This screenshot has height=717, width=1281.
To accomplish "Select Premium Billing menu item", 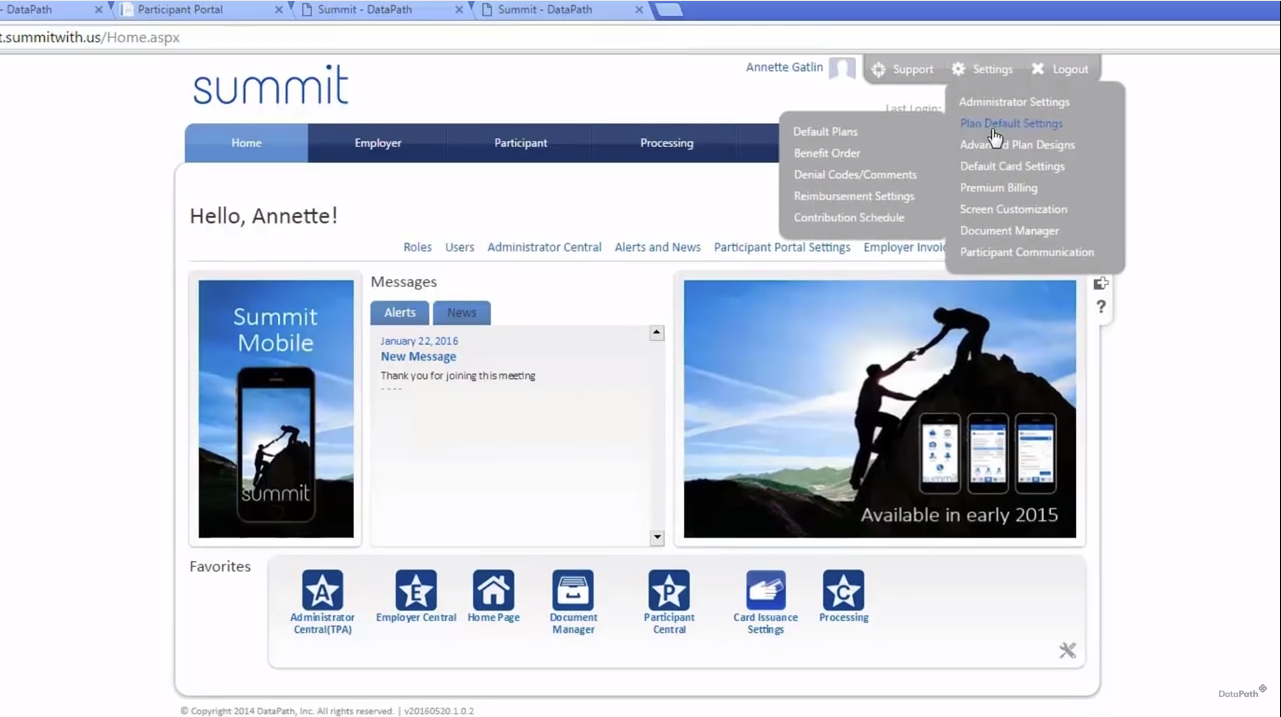I will click(x=998, y=188).
